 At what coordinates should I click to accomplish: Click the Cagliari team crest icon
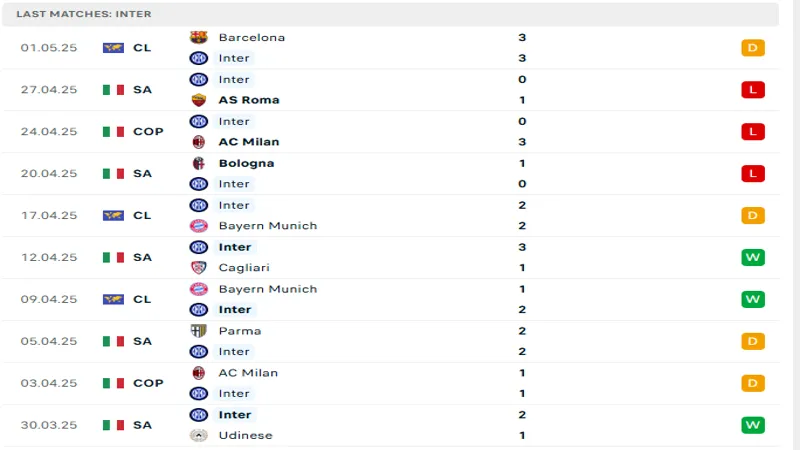(x=198, y=268)
